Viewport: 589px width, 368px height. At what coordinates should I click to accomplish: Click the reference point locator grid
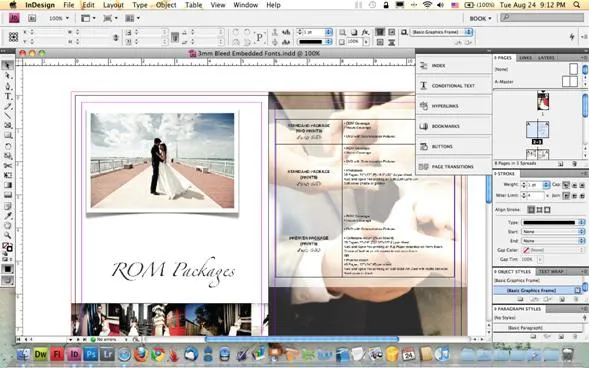(14, 37)
